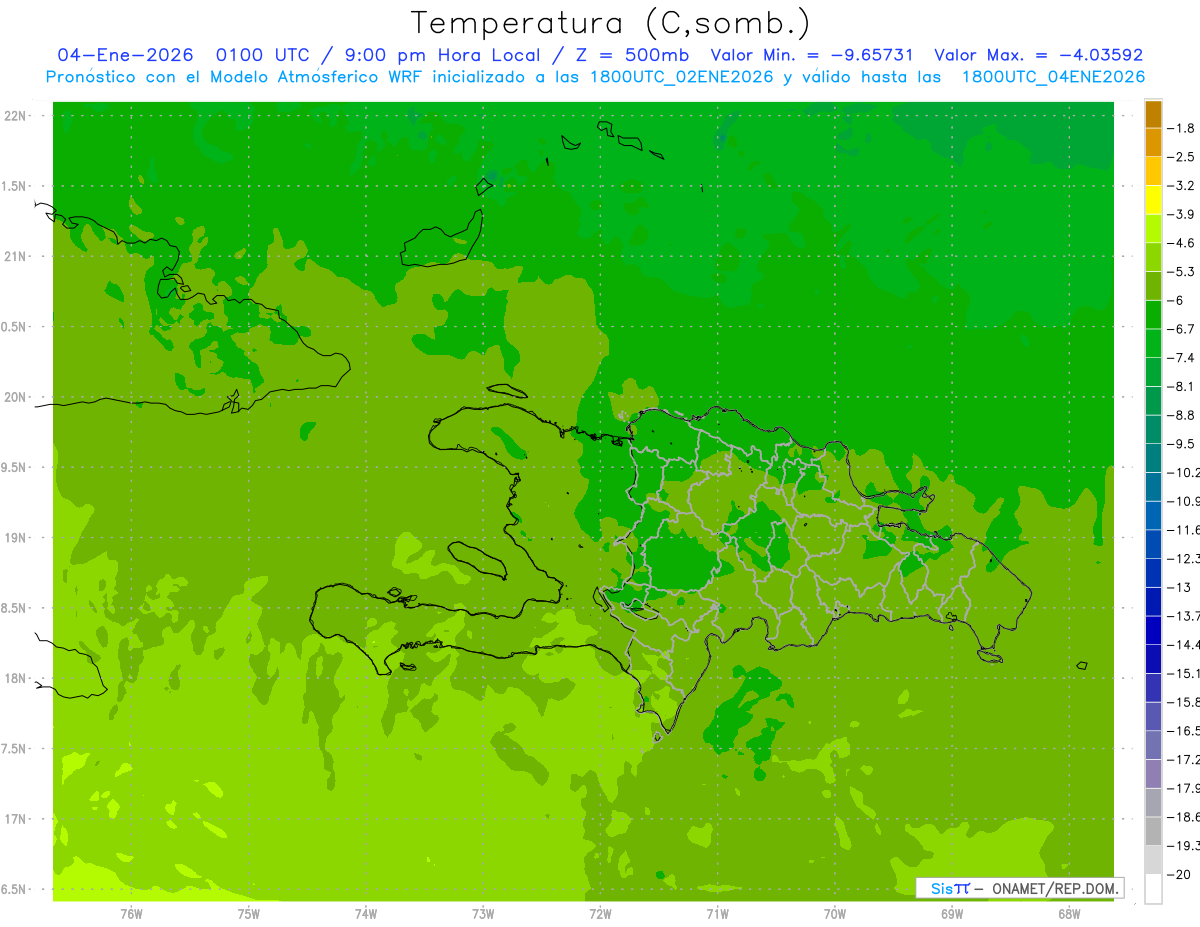This screenshot has height=927, width=1200.
Task: Click the '70W' longitude label
Action: point(835,914)
